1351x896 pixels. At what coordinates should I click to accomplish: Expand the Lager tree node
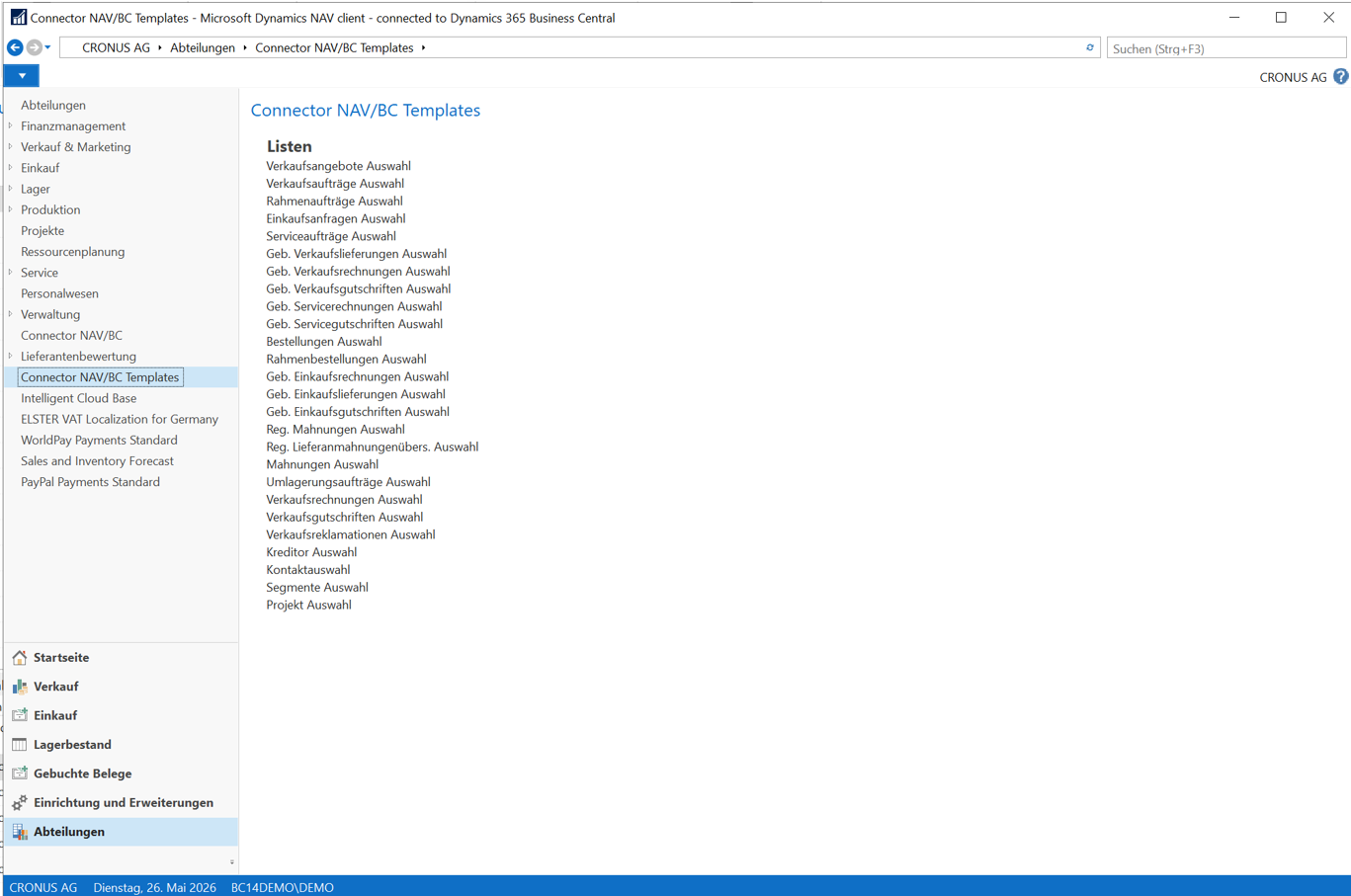[11, 188]
